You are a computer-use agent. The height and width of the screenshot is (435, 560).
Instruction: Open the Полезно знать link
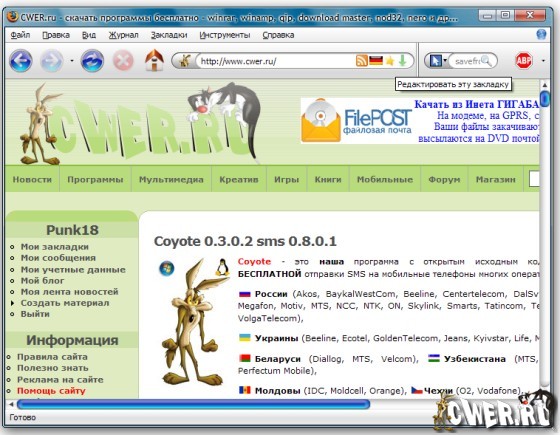coord(52,368)
